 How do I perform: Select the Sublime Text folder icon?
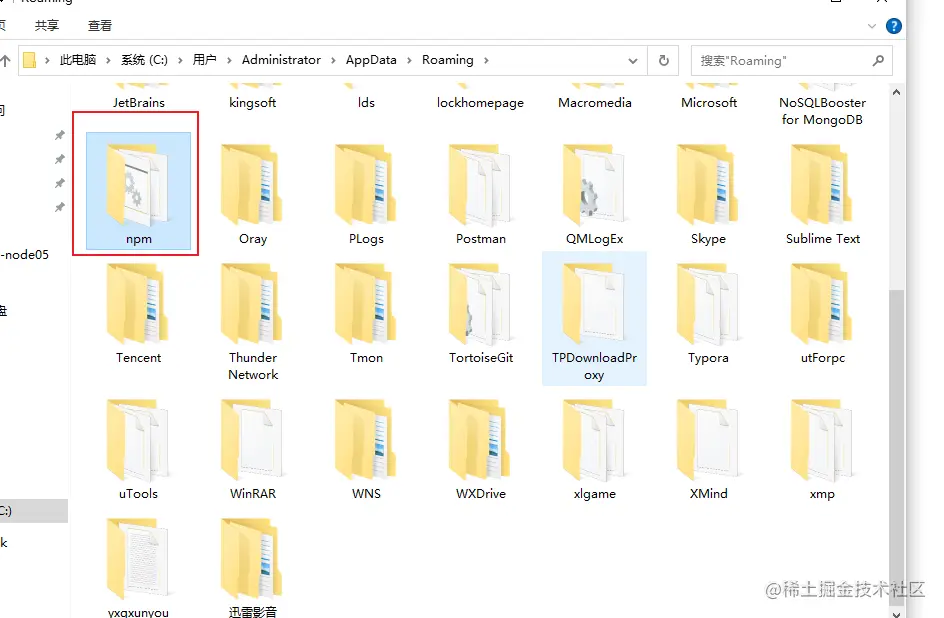822,184
